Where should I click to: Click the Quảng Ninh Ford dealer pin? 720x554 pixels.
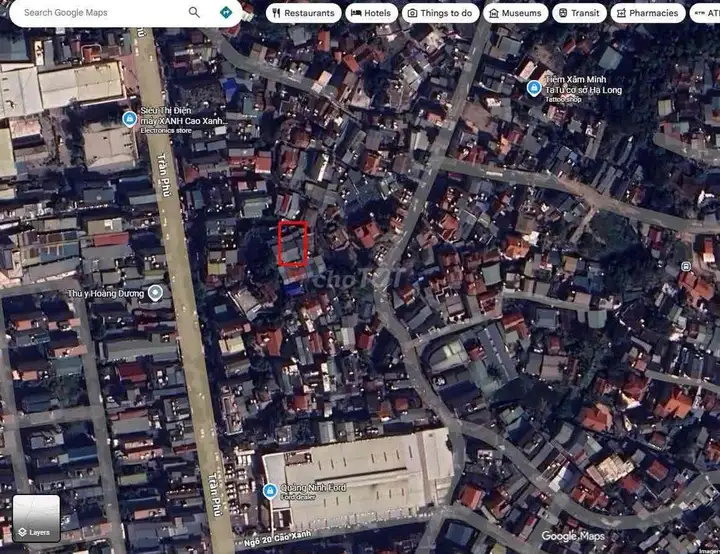[270, 491]
